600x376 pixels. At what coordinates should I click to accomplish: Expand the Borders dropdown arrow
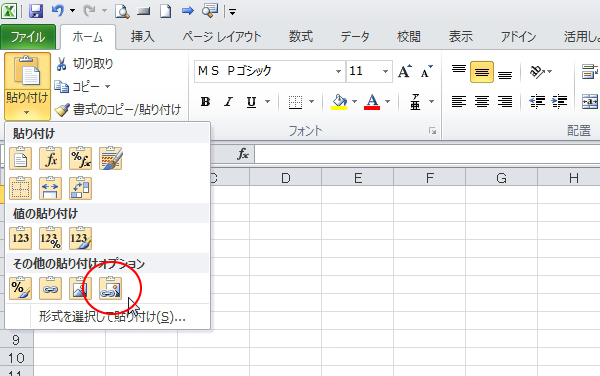pos(311,102)
